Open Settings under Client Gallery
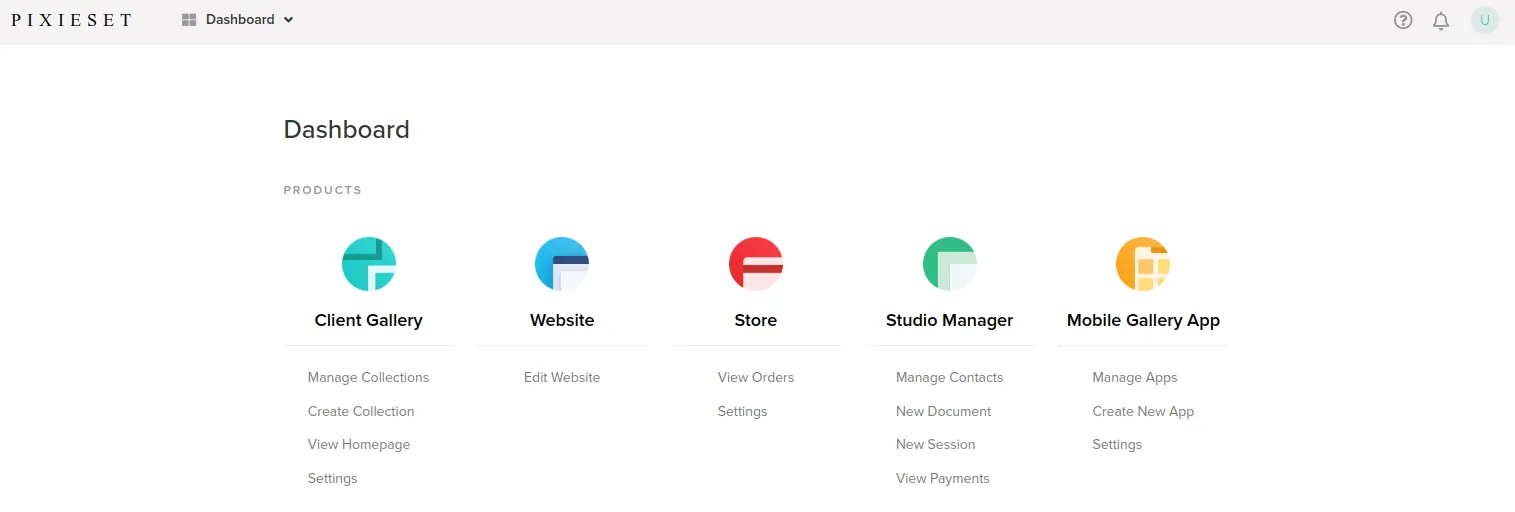Viewport: 1515px width, 512px height. (333, 478)
